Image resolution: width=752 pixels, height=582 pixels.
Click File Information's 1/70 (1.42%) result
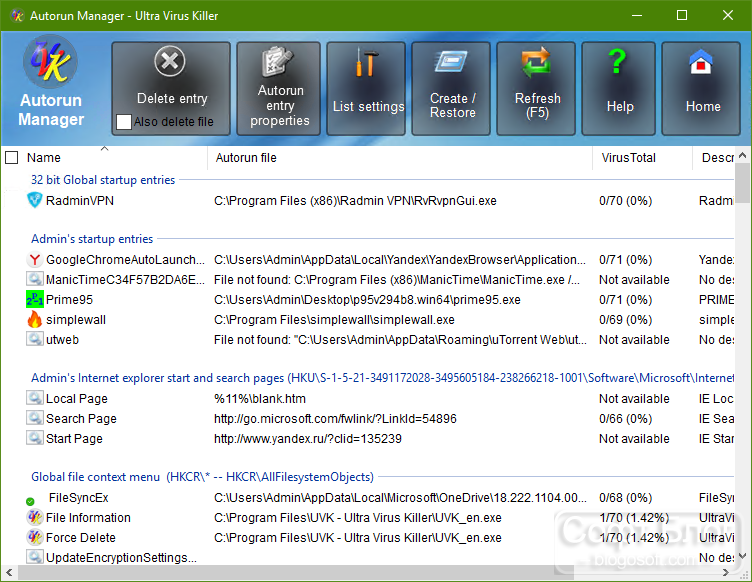[634, 518]
